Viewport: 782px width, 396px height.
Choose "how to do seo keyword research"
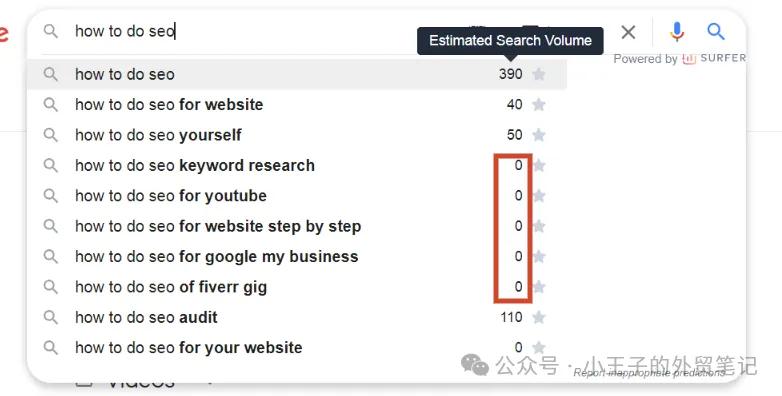pyautogui.click(x=296, y=166)
